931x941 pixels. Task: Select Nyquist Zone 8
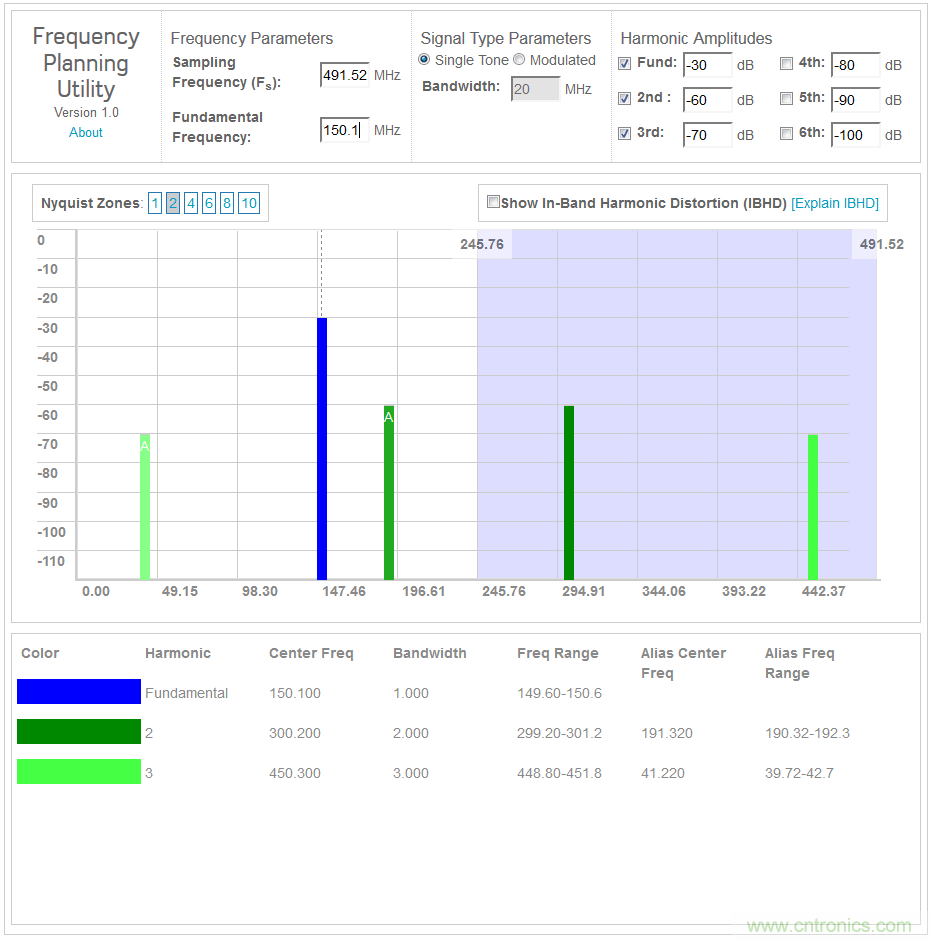pyautogui.click(x=227, y=204)
